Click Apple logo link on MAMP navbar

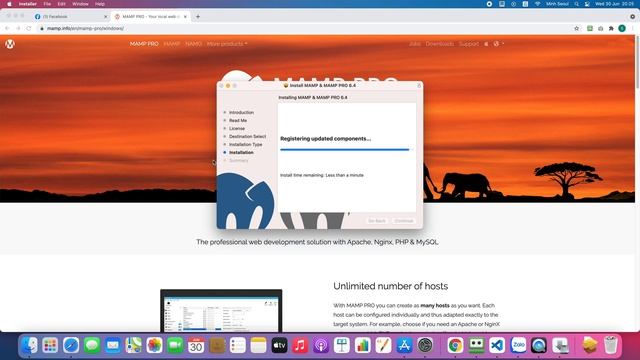[x=486, y=44]
